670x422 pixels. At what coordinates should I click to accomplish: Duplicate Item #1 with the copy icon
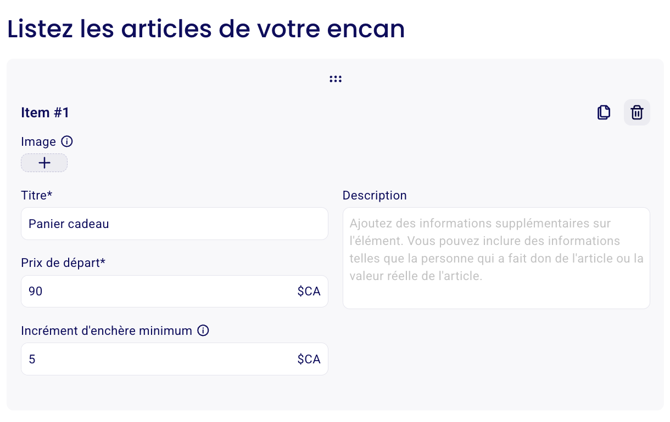(x=603, y=112)
